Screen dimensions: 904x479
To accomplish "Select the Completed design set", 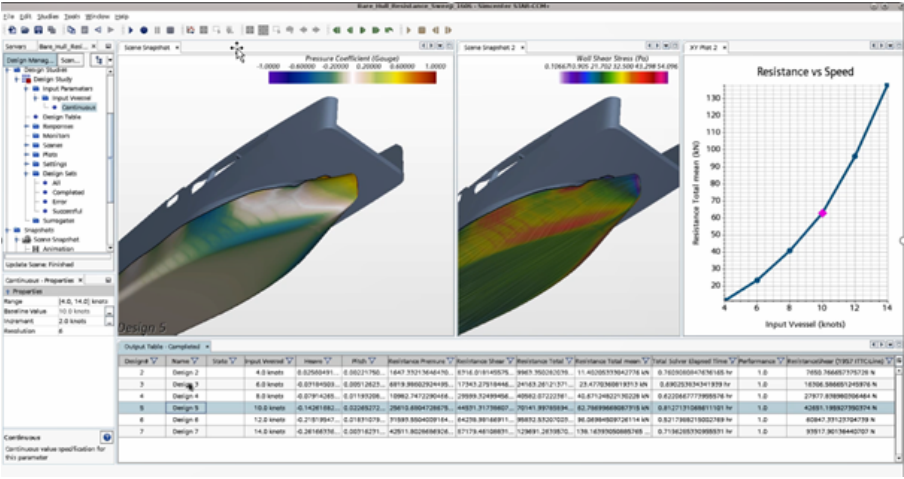I will pos(68,193).
